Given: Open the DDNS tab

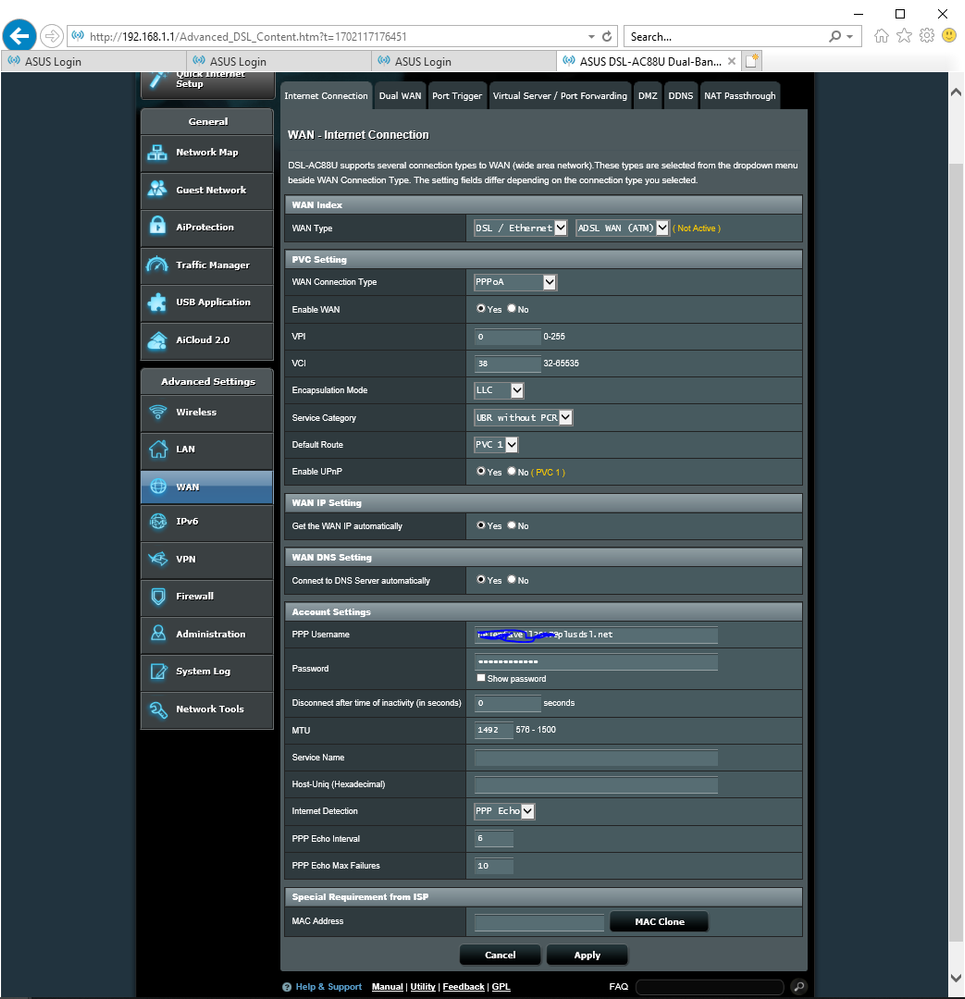Looking at the screenshot, I should coord(681,96).
